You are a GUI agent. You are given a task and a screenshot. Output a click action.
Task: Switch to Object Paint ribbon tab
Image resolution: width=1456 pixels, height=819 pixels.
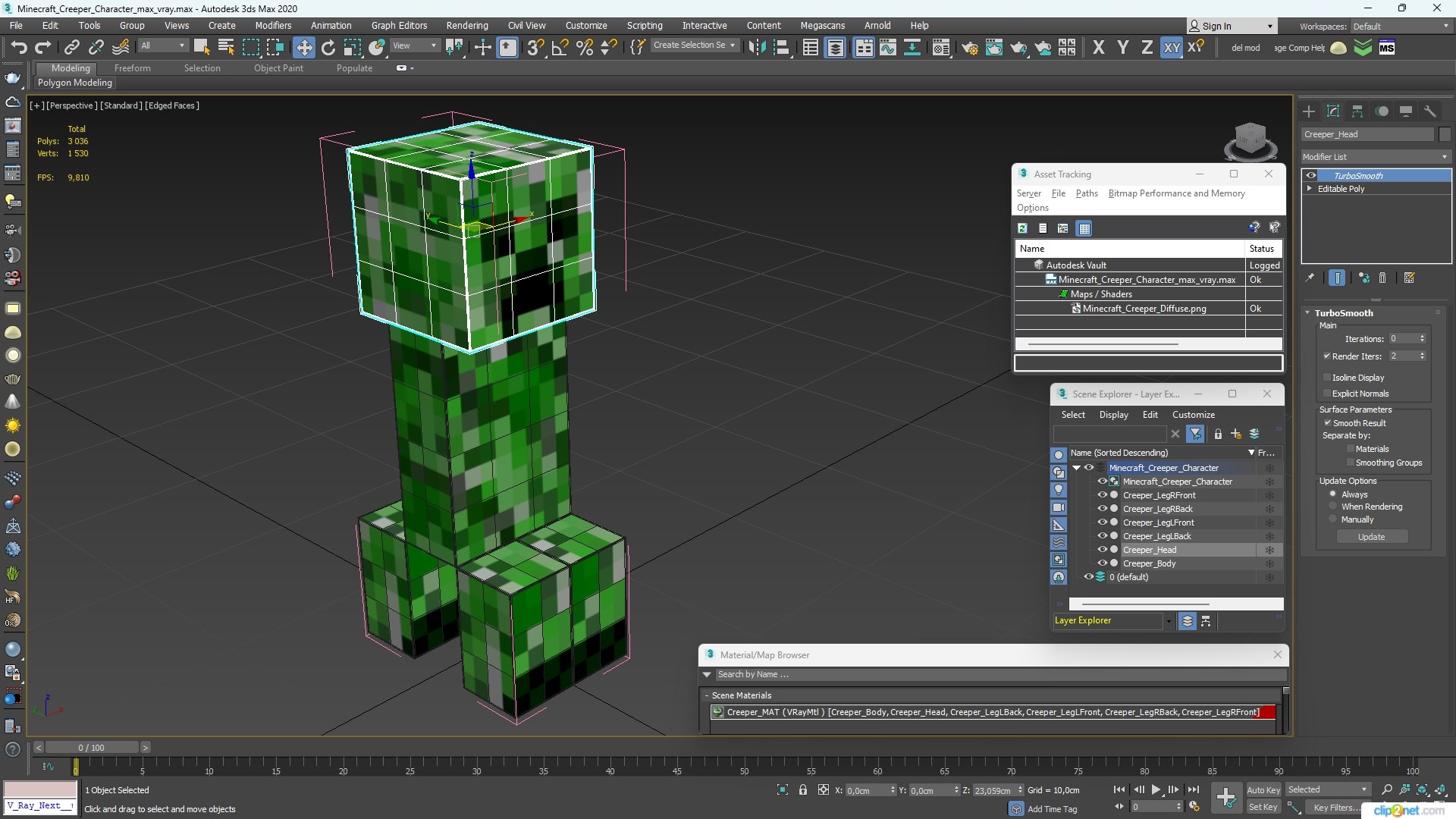tap(278, 68)
